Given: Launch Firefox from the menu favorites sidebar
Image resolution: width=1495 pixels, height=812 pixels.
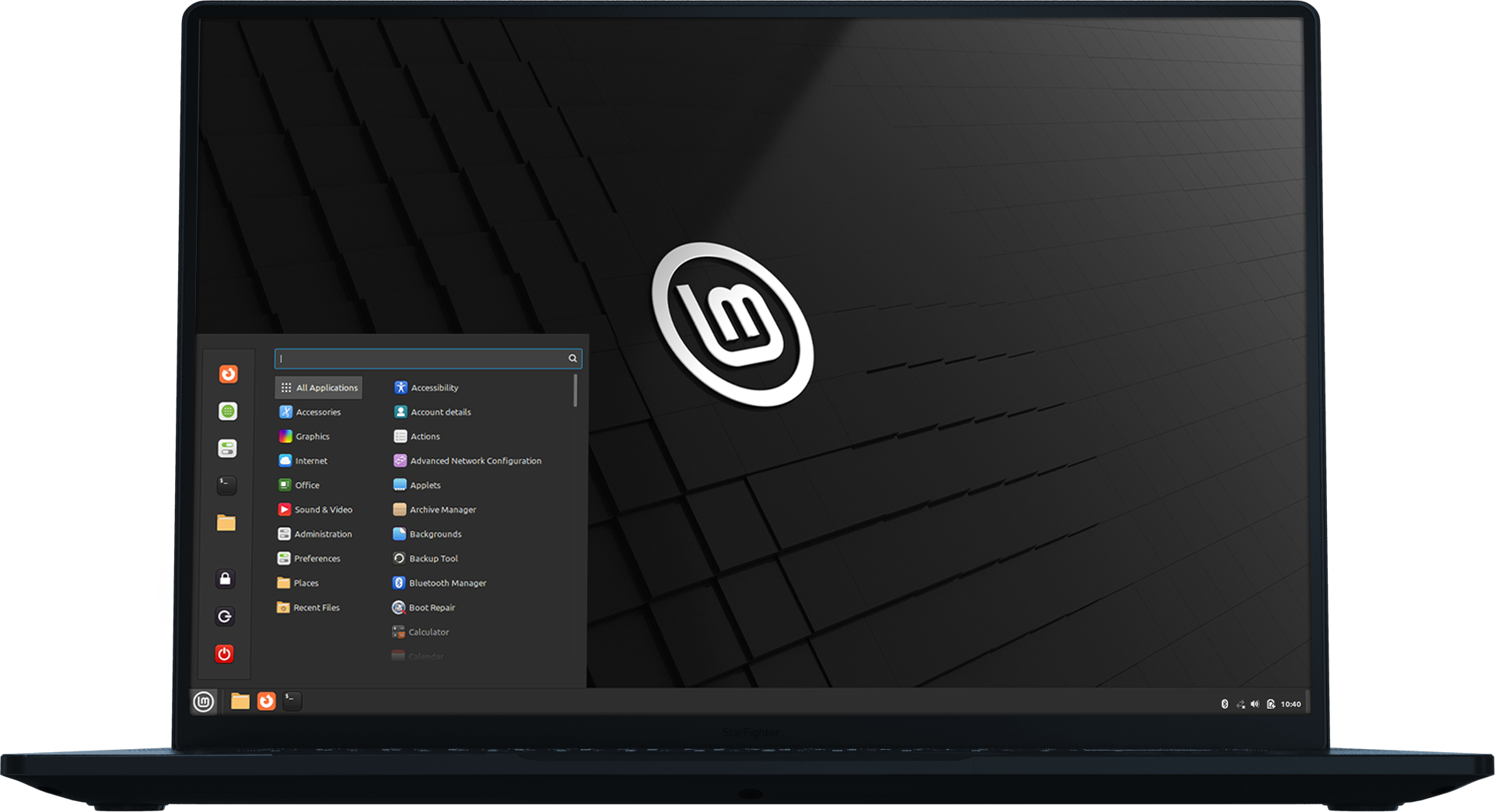Looking at the screenshot, I should point(228,374).
